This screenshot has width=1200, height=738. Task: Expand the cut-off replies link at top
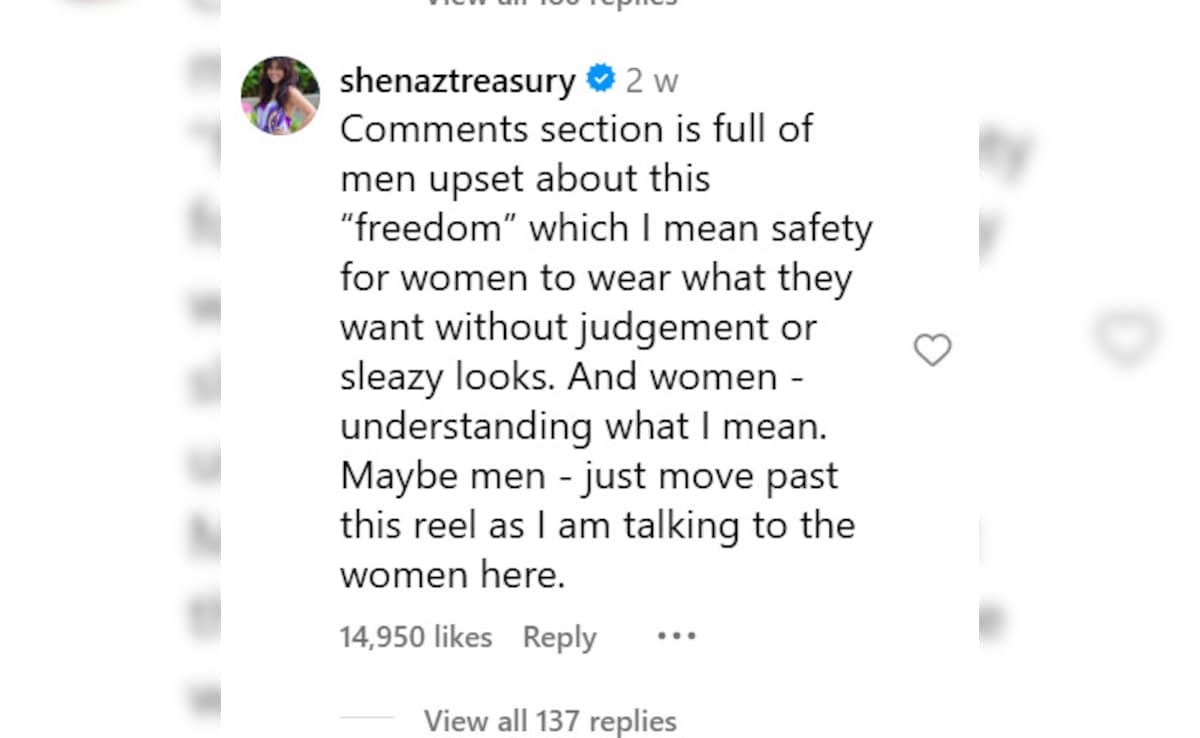click(550, 3)
